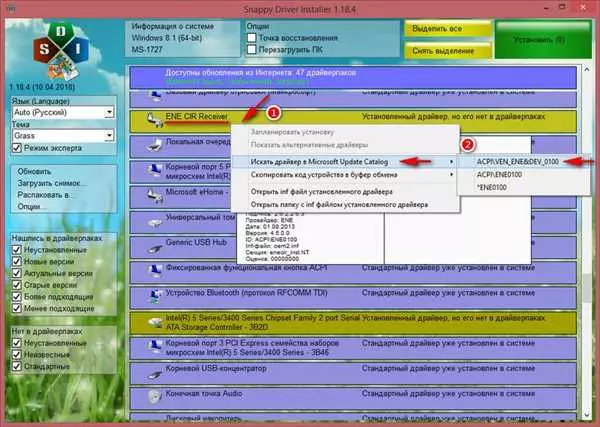
Task: Toggle Более подходящие filter checkbox
Action: tap(16, 297)
